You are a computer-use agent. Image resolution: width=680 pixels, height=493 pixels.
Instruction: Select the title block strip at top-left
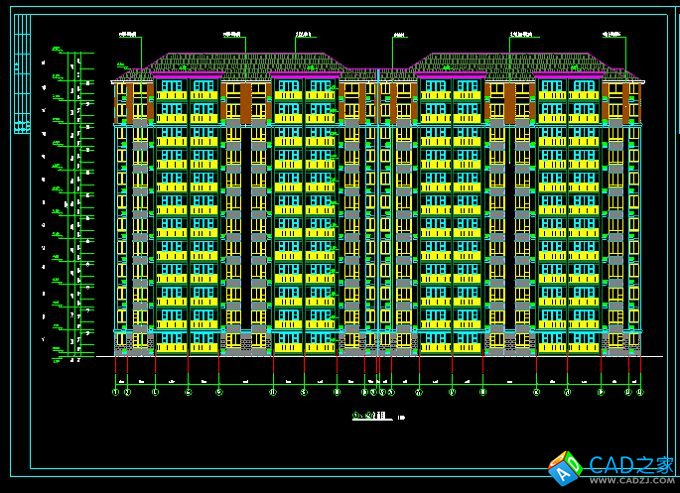coord(22,78)
